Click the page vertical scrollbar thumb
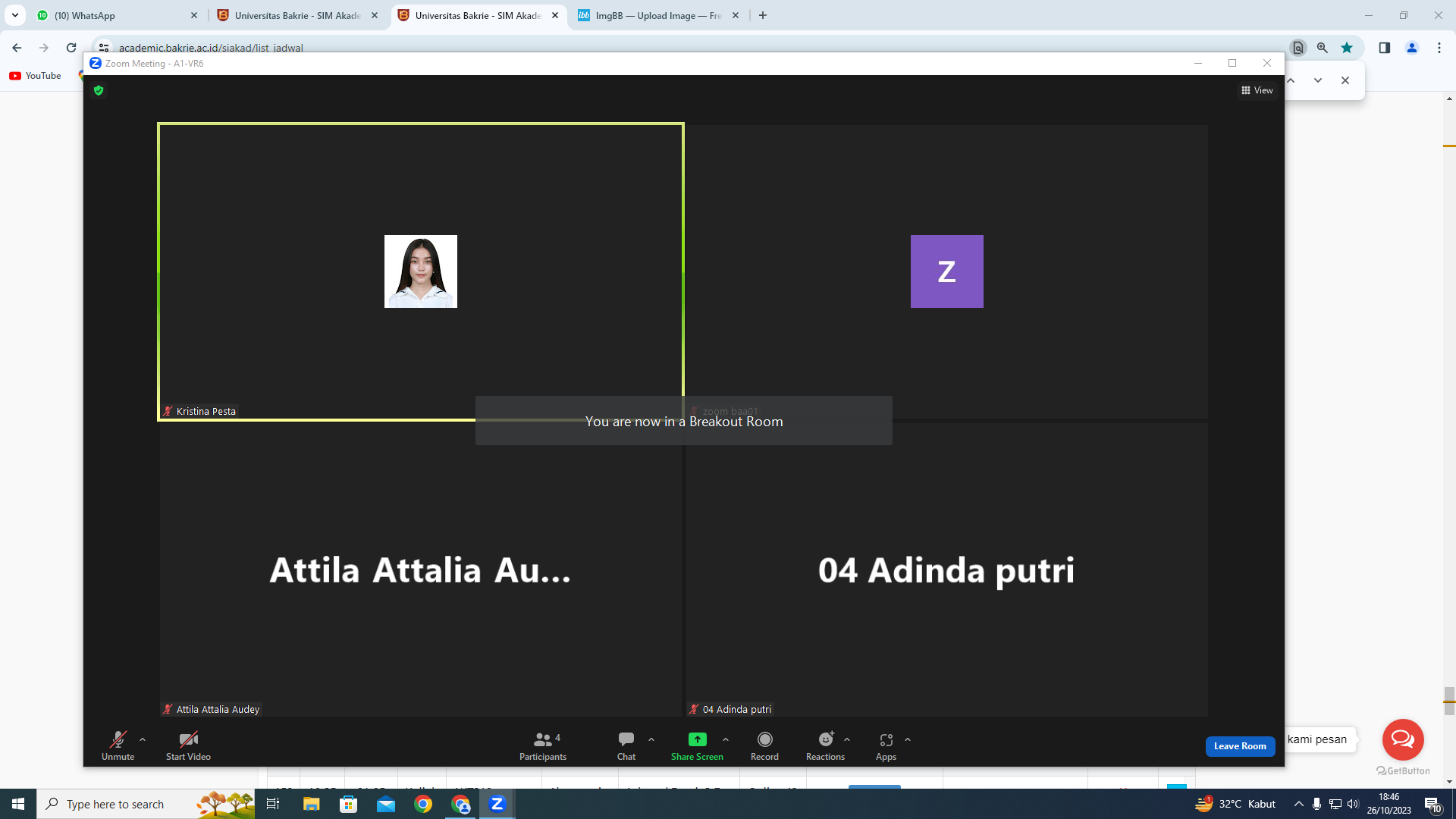1456x819 pixels. point(1450,701)
